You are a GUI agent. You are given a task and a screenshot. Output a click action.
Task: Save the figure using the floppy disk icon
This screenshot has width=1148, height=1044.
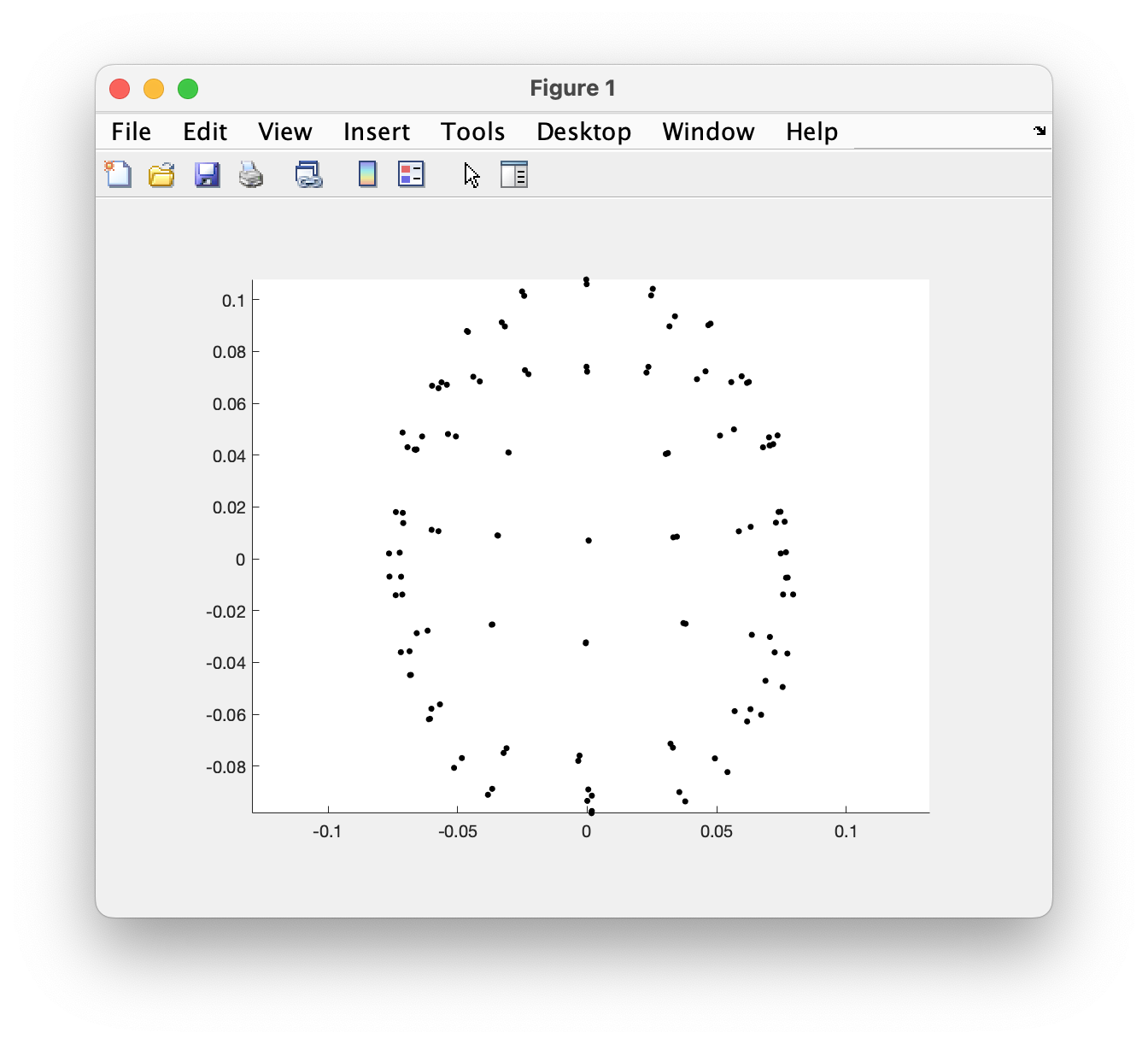[x=207, y=173]
